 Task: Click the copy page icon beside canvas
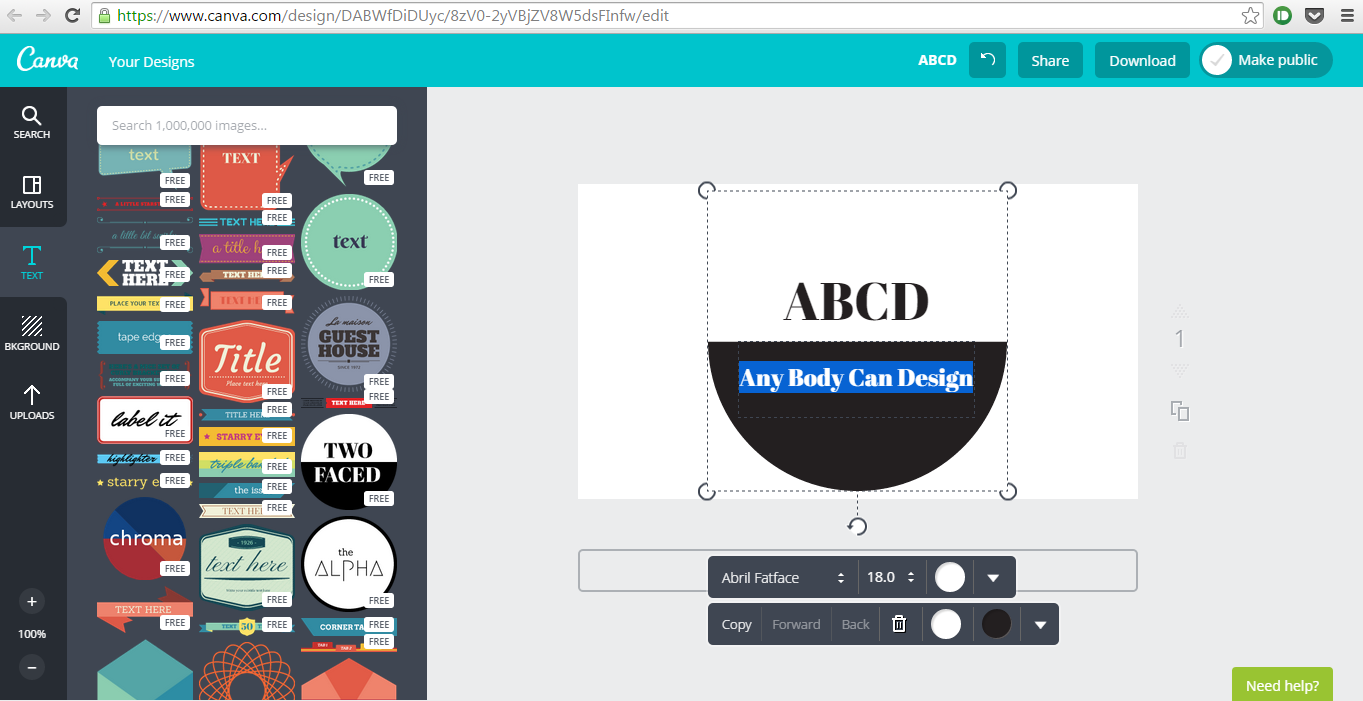coord(1180,411)
